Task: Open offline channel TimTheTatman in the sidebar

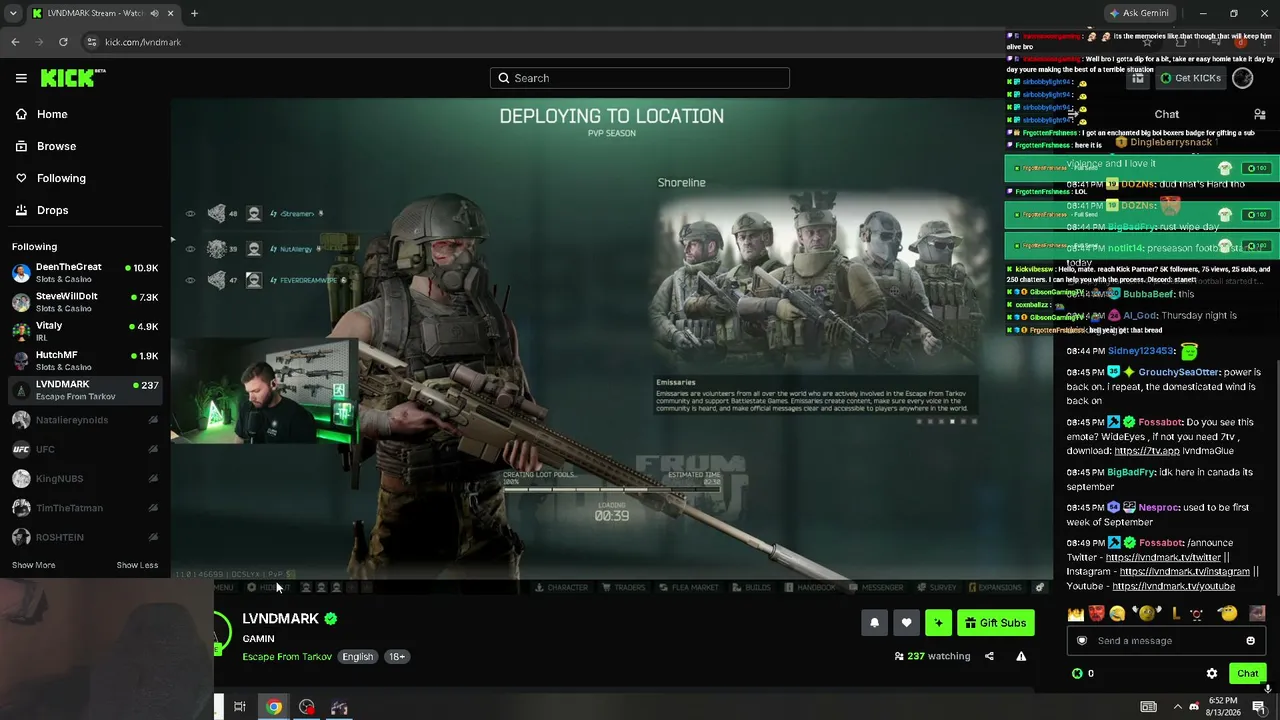Action: point(85,508)
